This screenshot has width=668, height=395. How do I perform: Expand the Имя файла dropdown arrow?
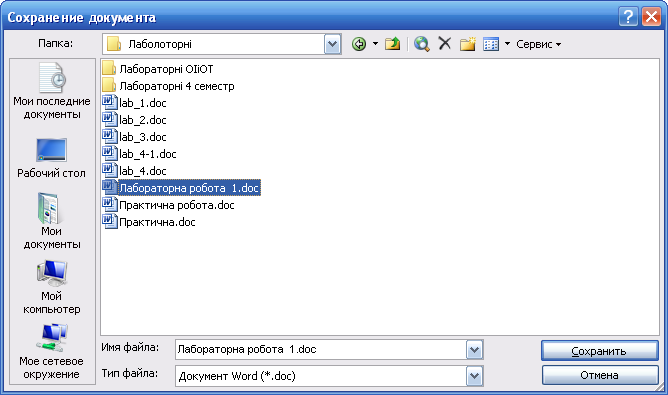coord(475,350)
